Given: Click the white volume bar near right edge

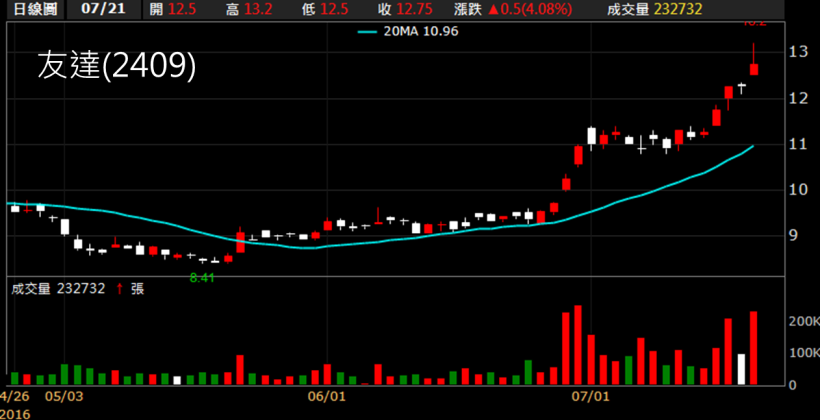Looking at the screenshot, I should click(x=741, y=370).
